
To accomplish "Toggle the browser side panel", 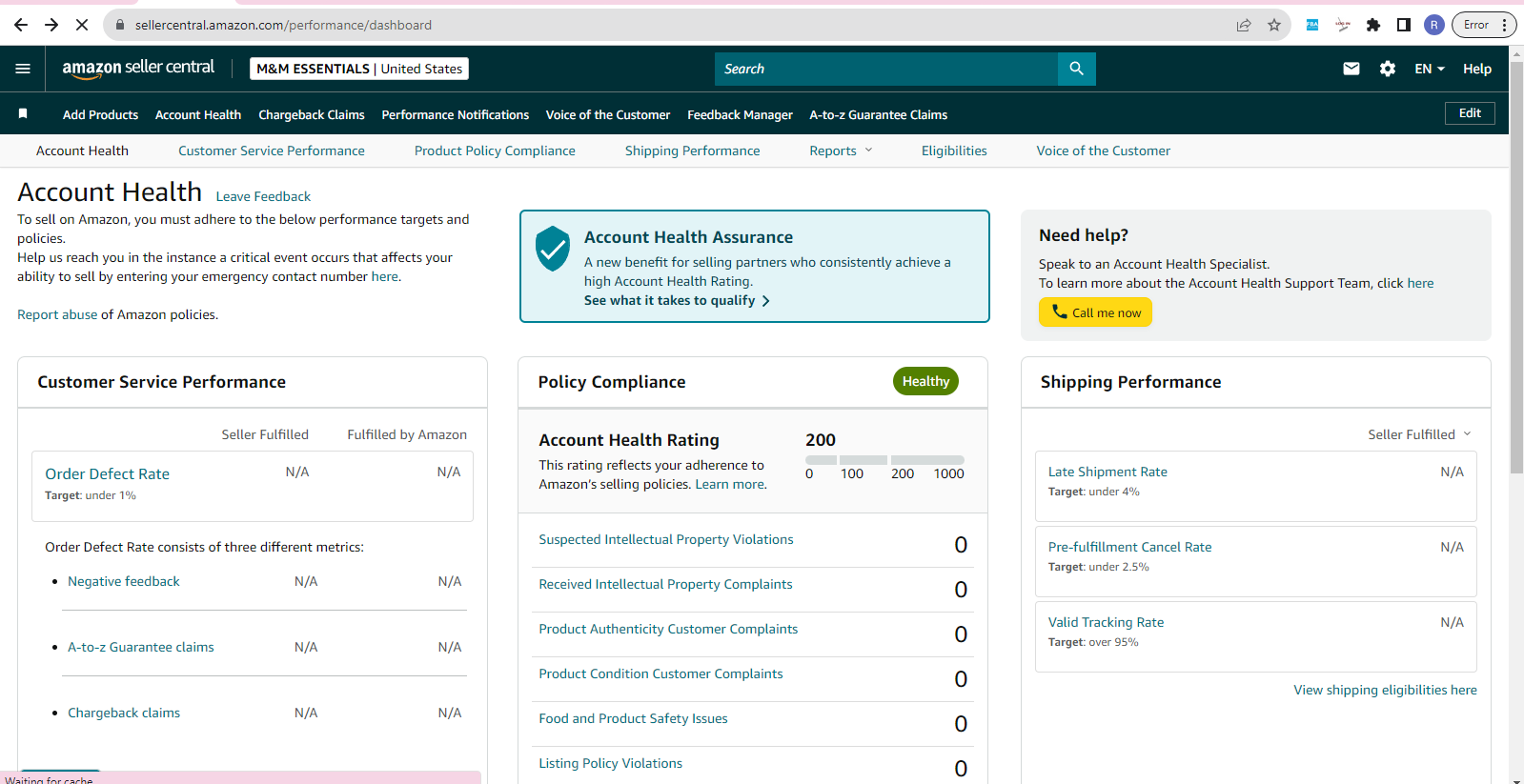I will tap(1404, 25).
